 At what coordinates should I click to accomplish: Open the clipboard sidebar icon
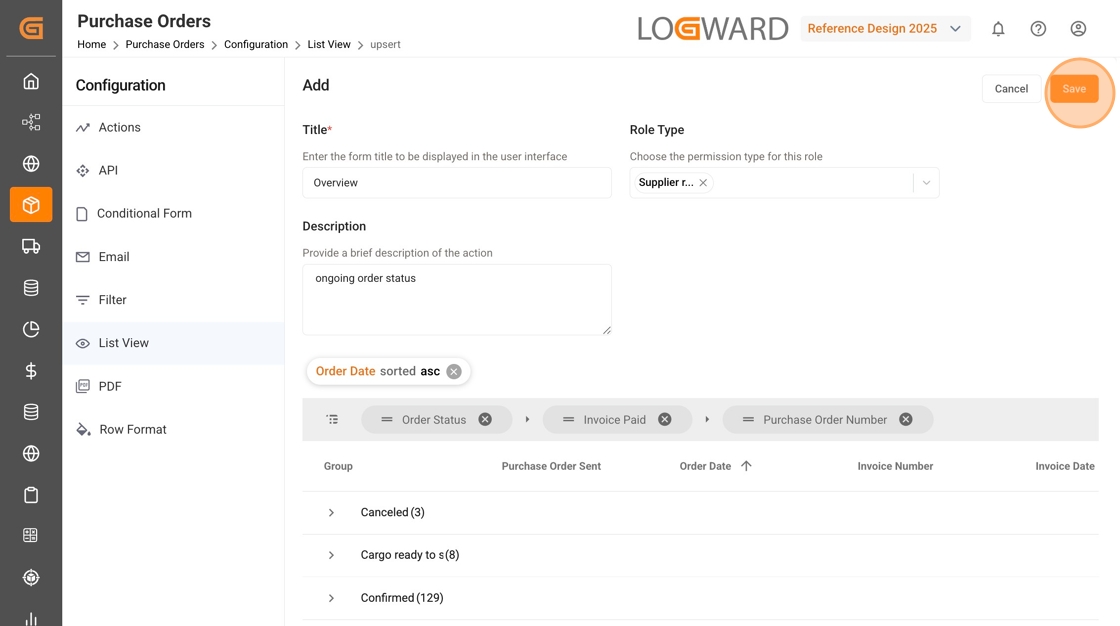[x=31, y=495]
